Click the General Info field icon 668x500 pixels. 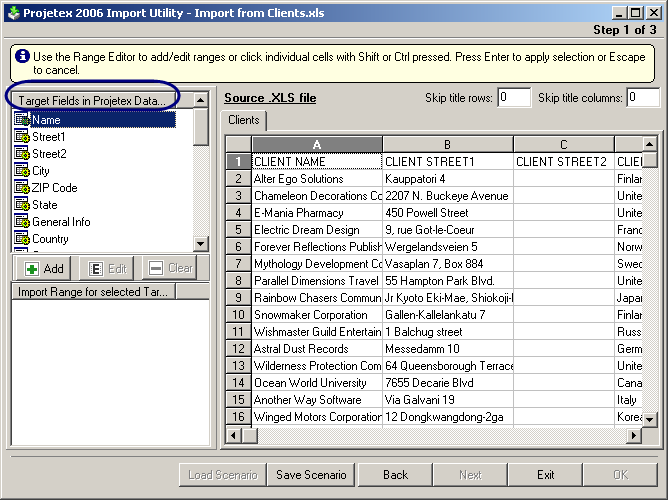[x=22, y=222]
